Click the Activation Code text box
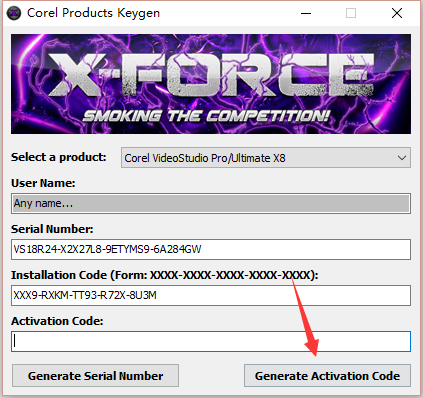Viewport: 423px width, 398px height. coord(211,341)
